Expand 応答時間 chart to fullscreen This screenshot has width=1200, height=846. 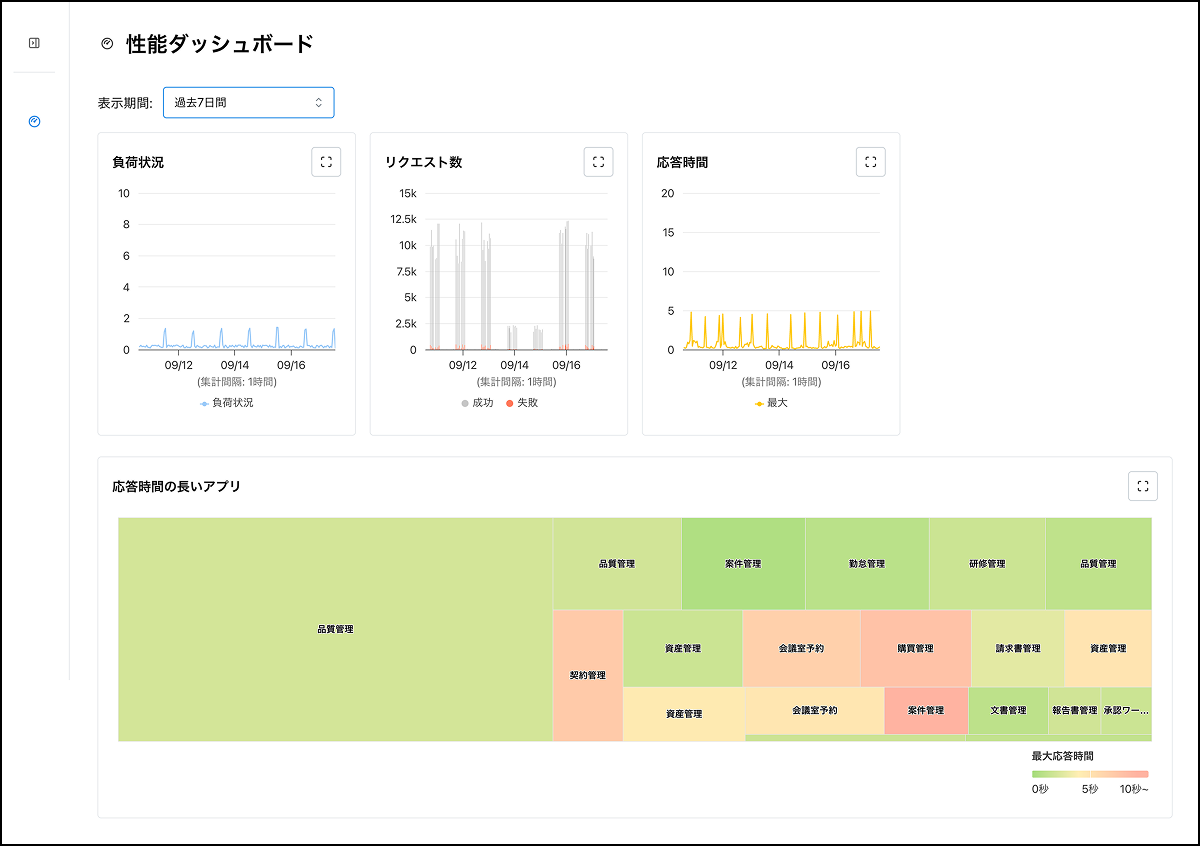(x=870, y=162)
